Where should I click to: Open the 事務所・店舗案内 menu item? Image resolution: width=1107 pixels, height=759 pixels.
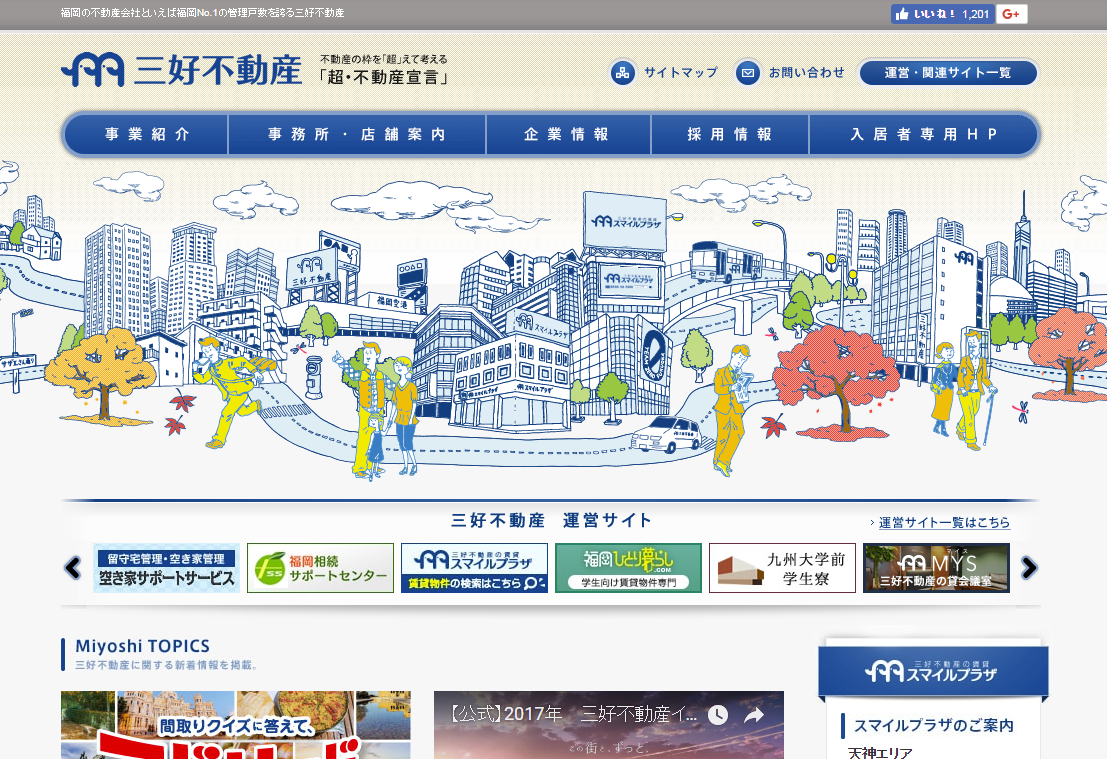tap(357, 134)
